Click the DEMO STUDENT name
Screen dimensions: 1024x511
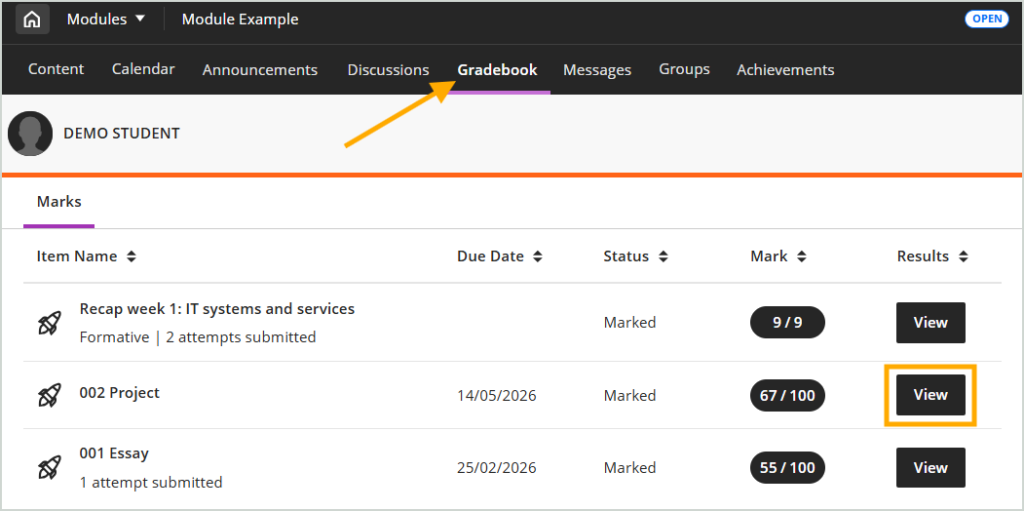point(121,133)
